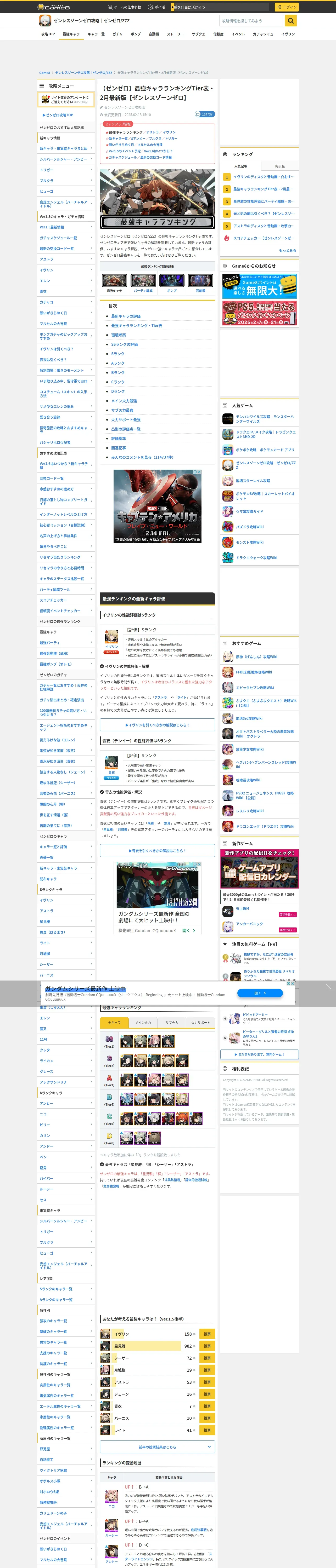The image size is (336, 1568).
Task: Click the ルーシー portrait in ranking history
Action: 111,1525
